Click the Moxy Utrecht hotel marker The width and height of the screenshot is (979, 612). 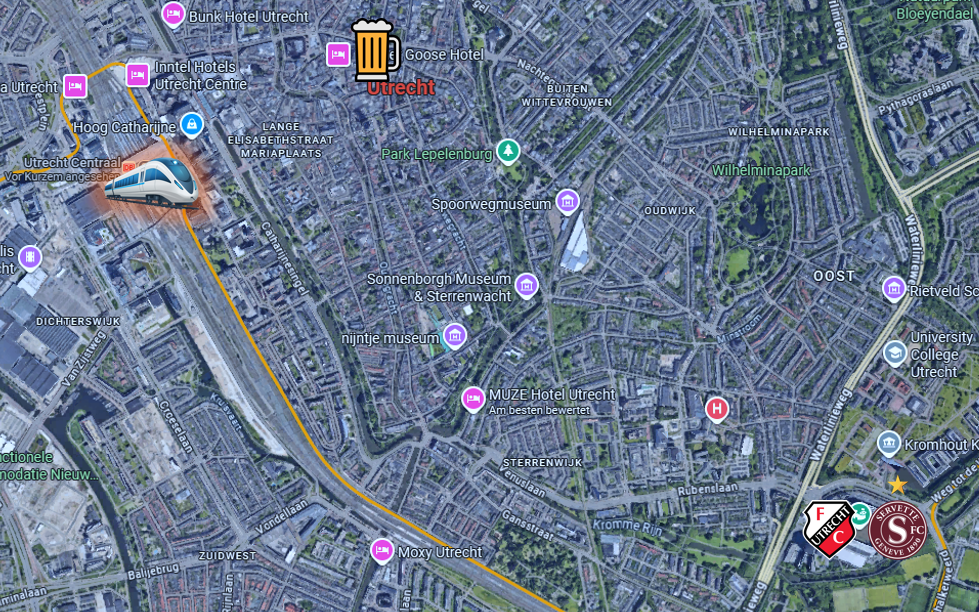click(381, 551)
